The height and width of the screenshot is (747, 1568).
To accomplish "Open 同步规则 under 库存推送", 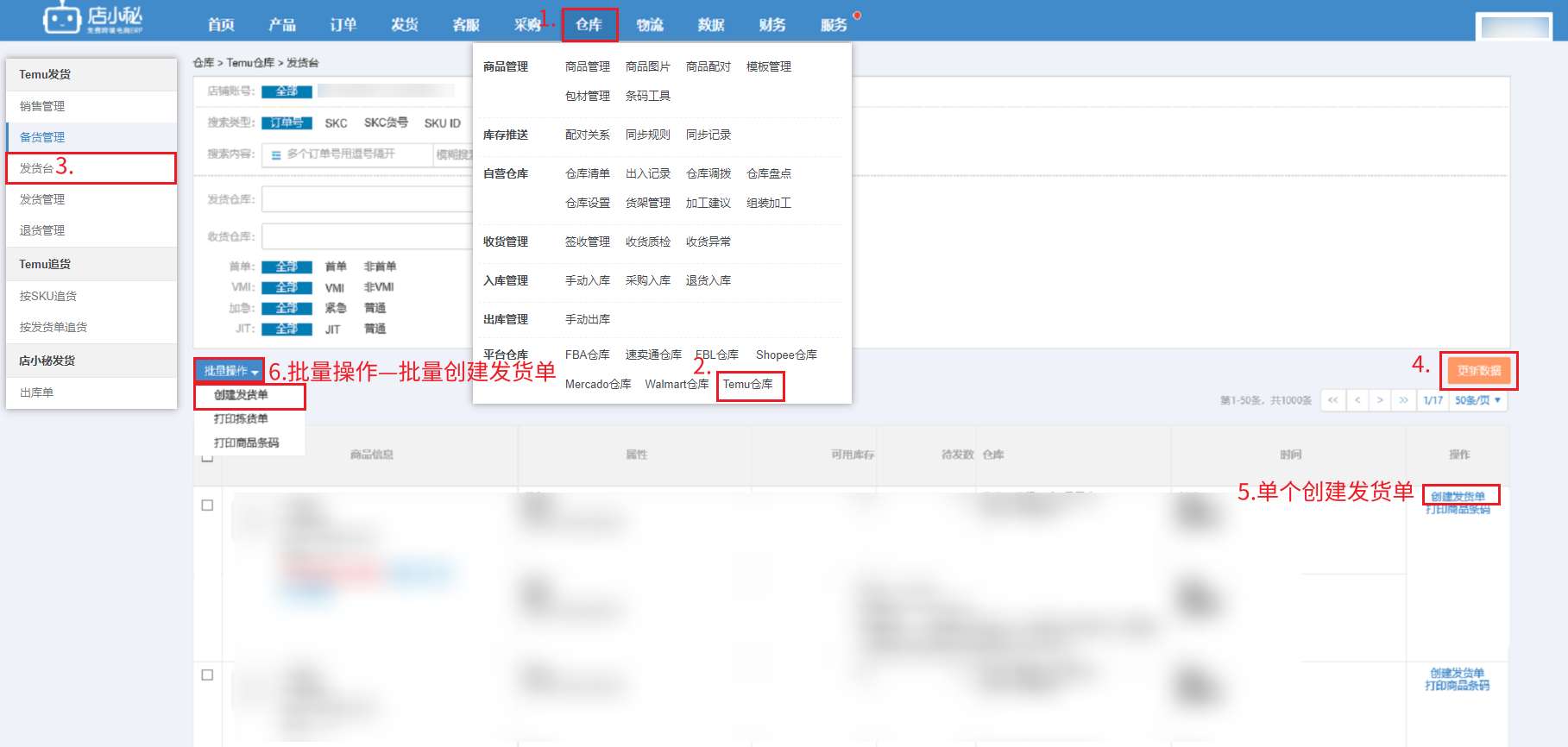I will click(648, 135).
